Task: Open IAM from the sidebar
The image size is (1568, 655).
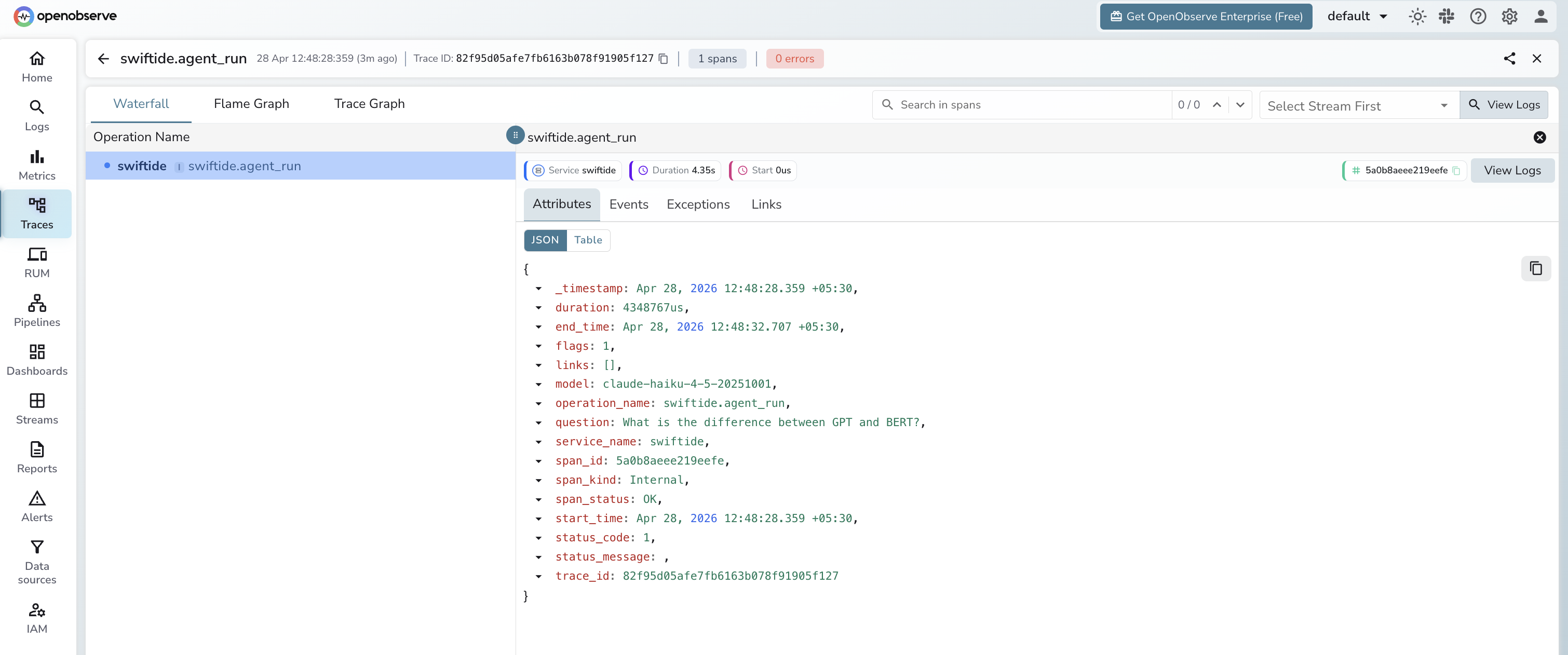Action: (36, 618)
